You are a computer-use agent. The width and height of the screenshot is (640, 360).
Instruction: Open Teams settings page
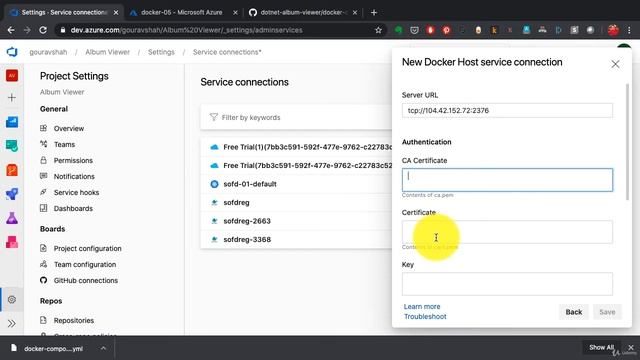[64, 144]
